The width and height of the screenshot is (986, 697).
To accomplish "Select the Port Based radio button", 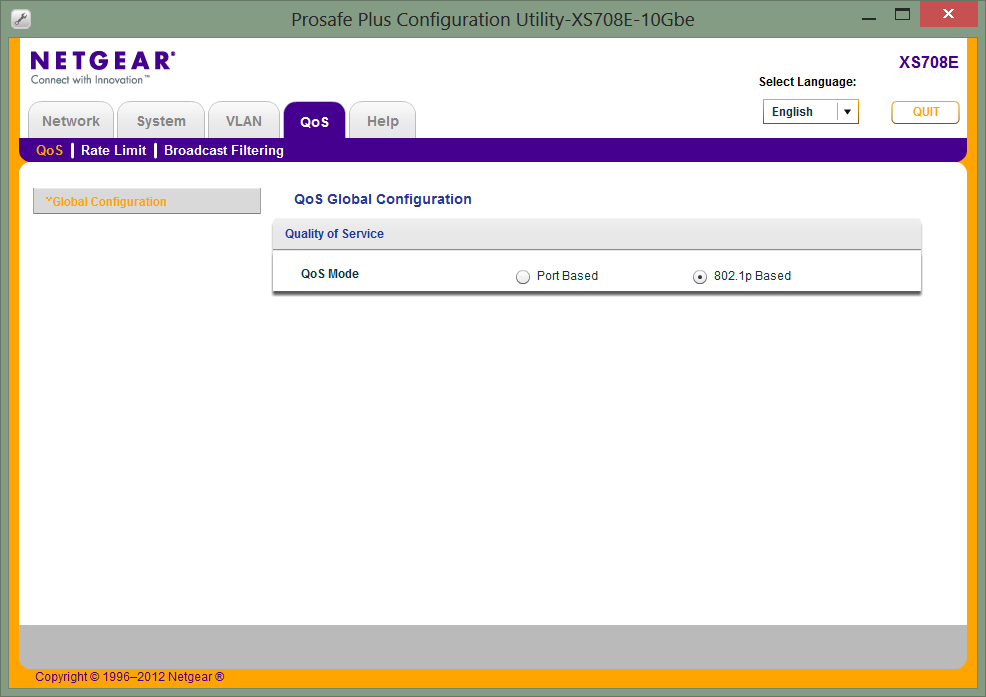I will (x=523, y=277).
